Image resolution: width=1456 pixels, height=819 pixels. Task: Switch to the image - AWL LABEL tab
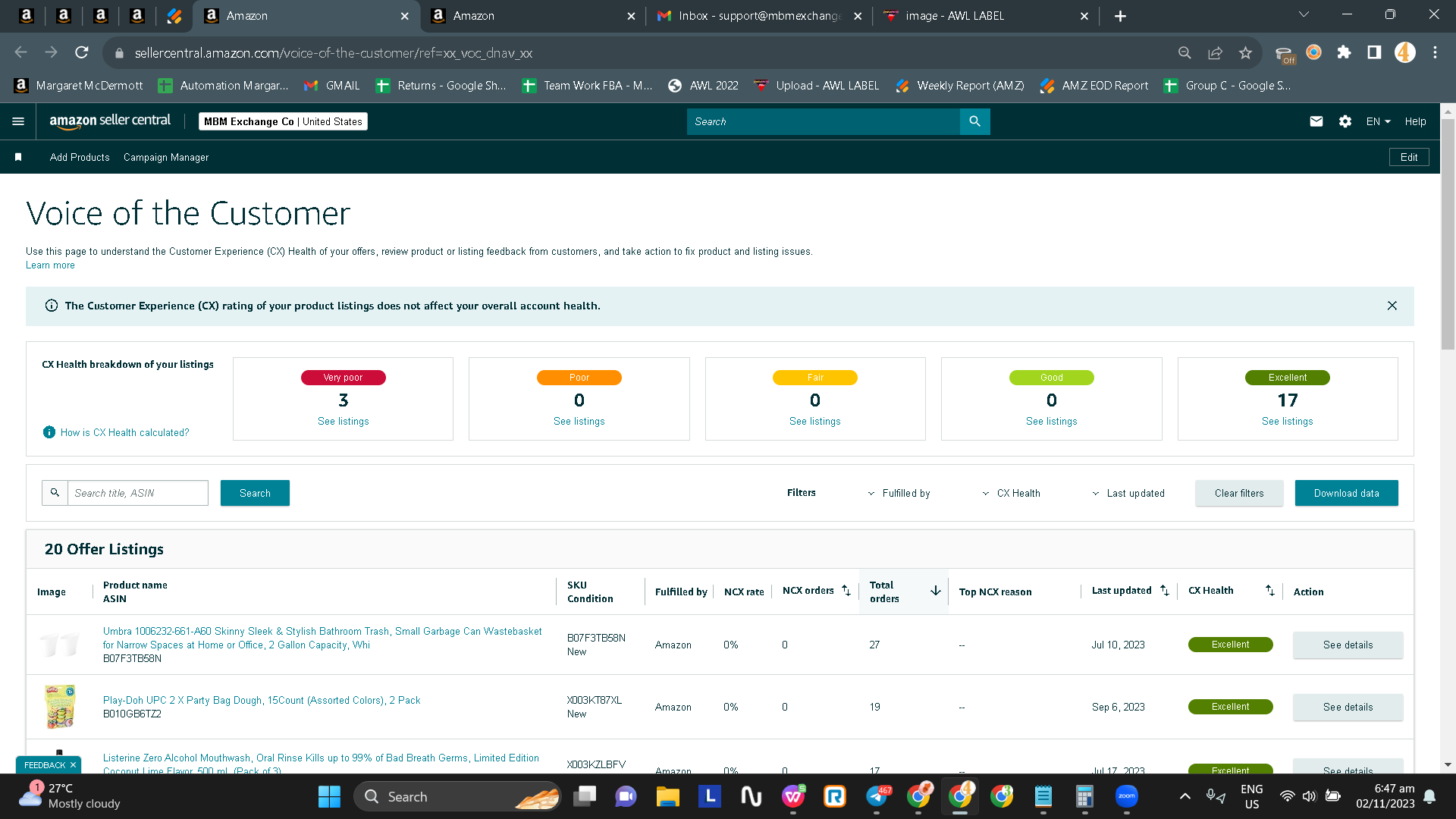986,16
